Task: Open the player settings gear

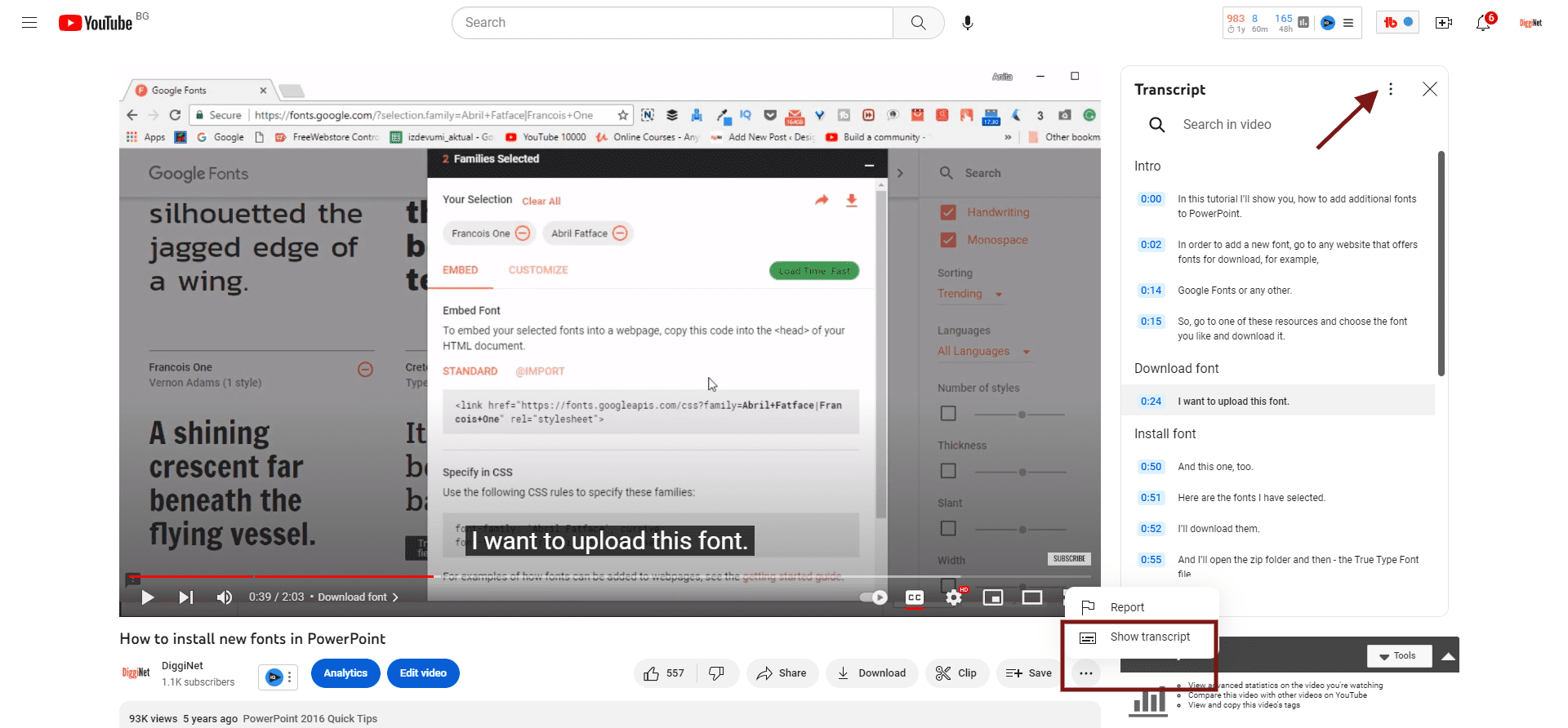Action: [953, 597]
